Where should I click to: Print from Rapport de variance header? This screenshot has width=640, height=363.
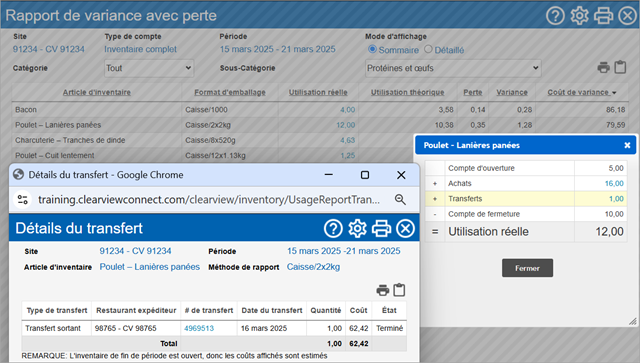pyautogui.click(x=603, y=16)
